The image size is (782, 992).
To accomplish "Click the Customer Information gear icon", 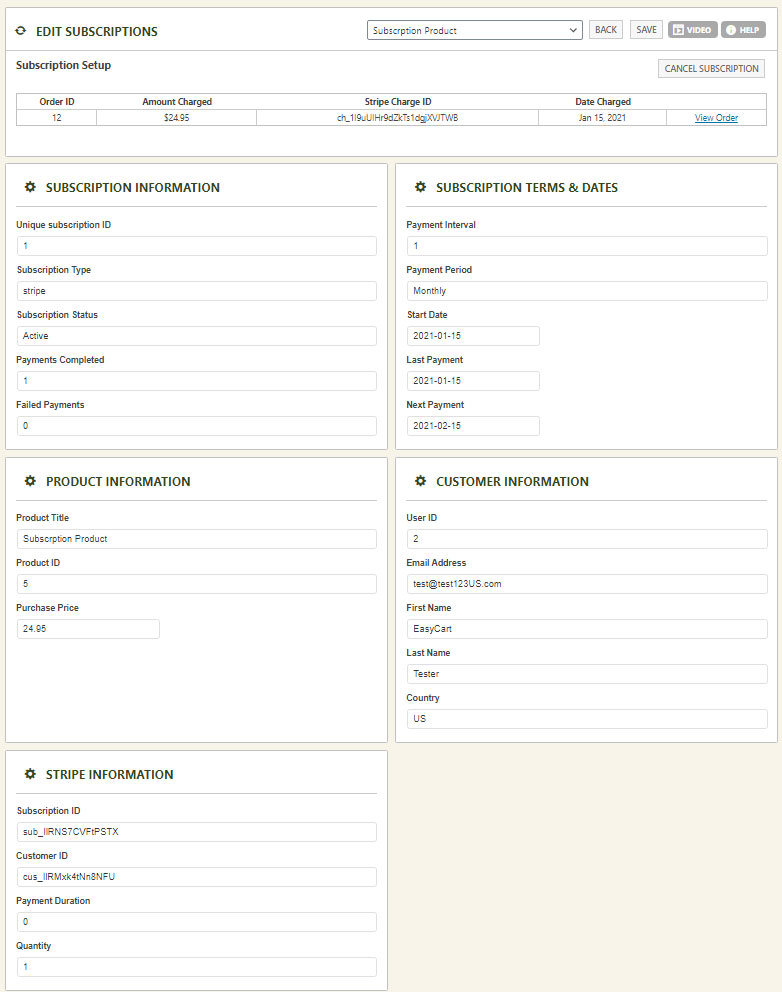I will pyautogui.click(x=420, y=481).
